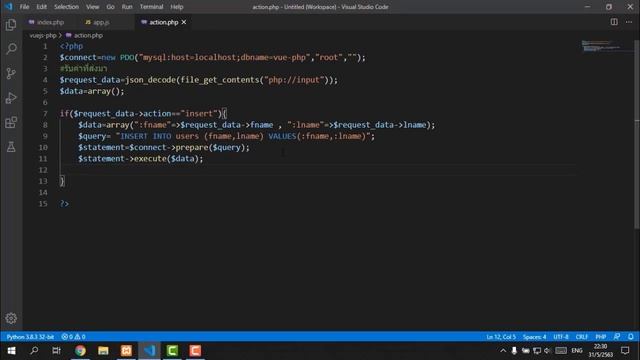
Task: Click the VS Code logo in title bar
Action: pos(9,7)
